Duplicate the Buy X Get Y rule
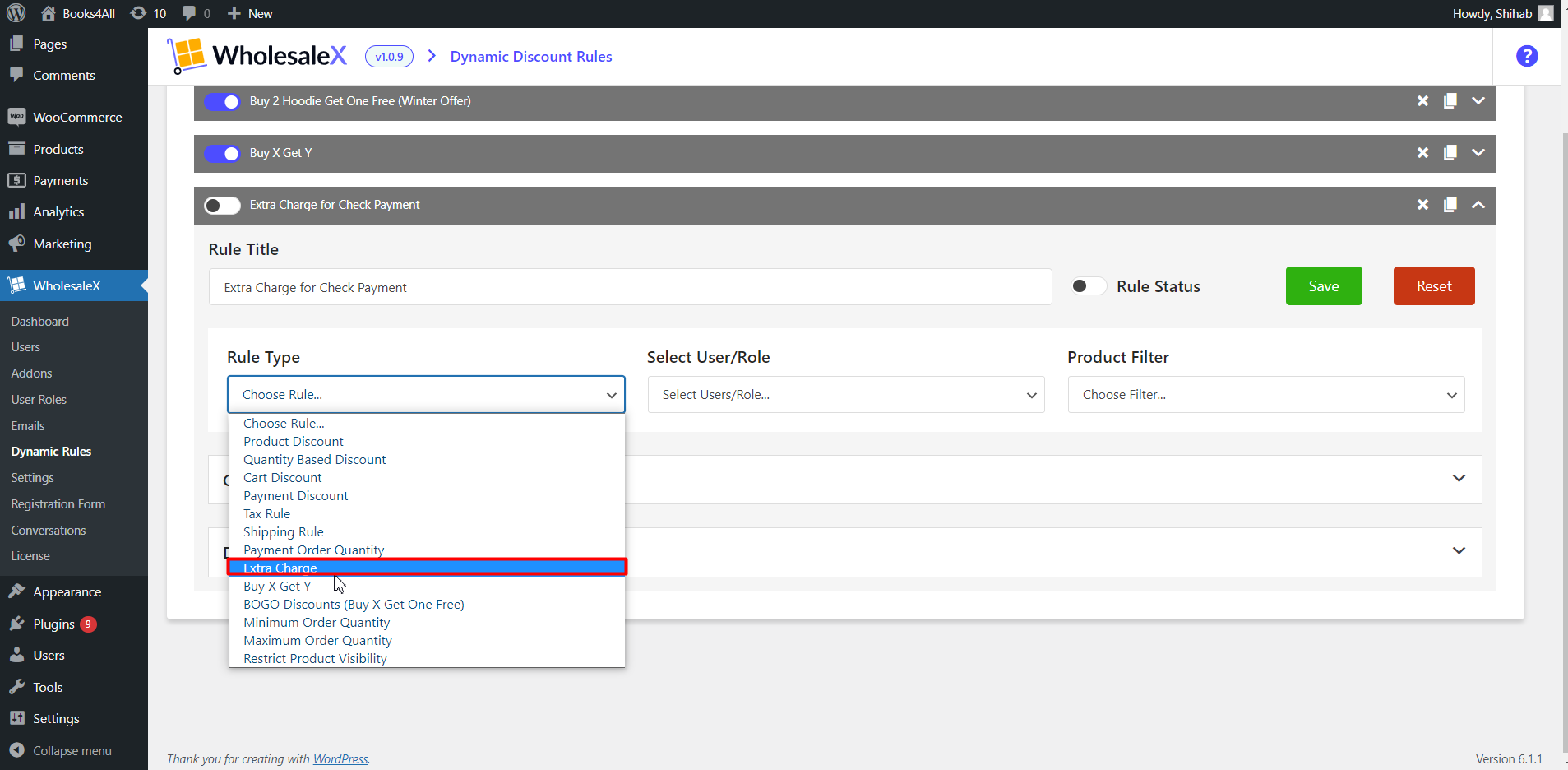 click(1450, 153)
